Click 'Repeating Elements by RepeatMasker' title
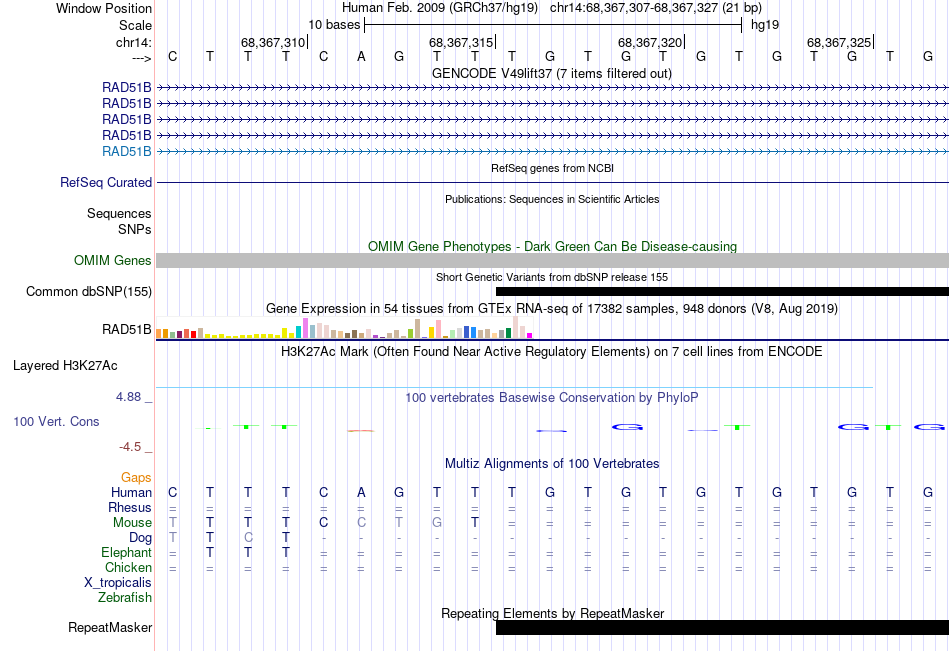 click(553, 613)
